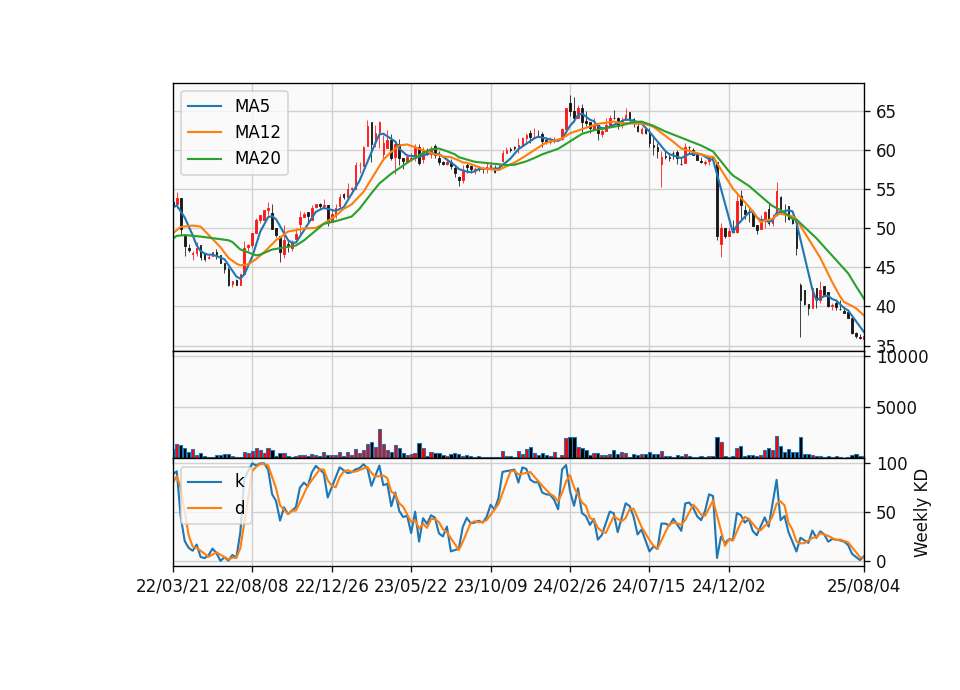The height and width of the screenshot is (690, 960).
Task: Click the MA12 legend label
Action: tap(257, 132)
